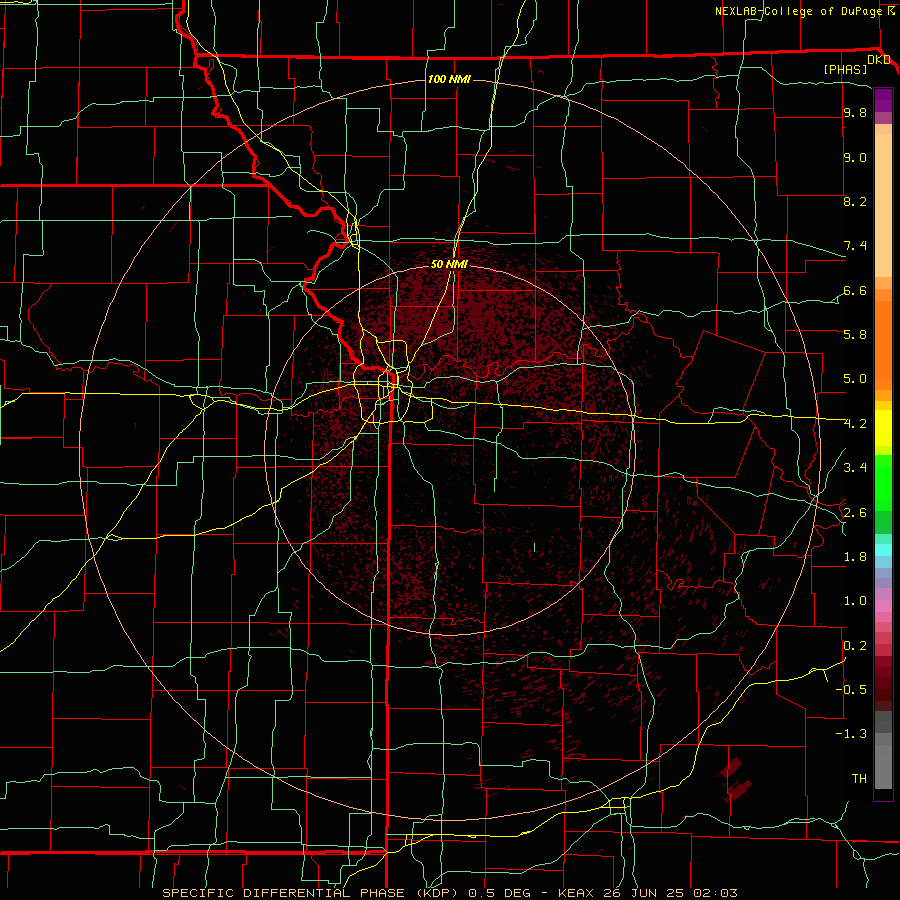Click the 1.8 legend value
900x900 pixels.
(x=855, y=556)
